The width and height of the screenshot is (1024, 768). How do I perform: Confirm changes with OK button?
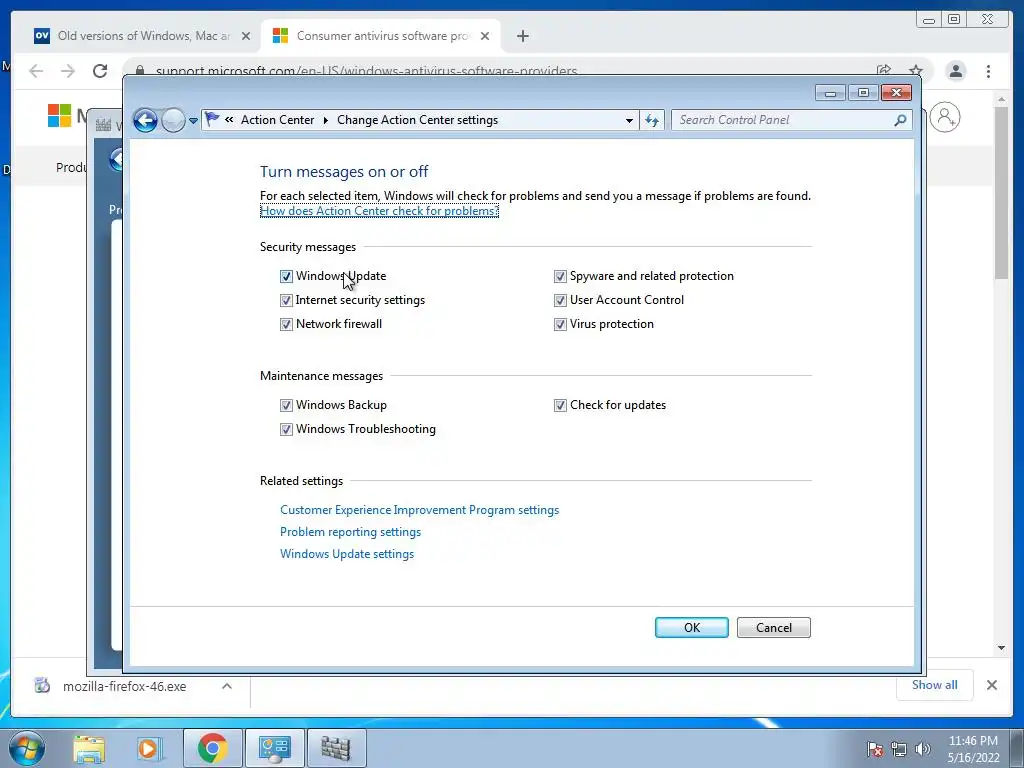692,628
